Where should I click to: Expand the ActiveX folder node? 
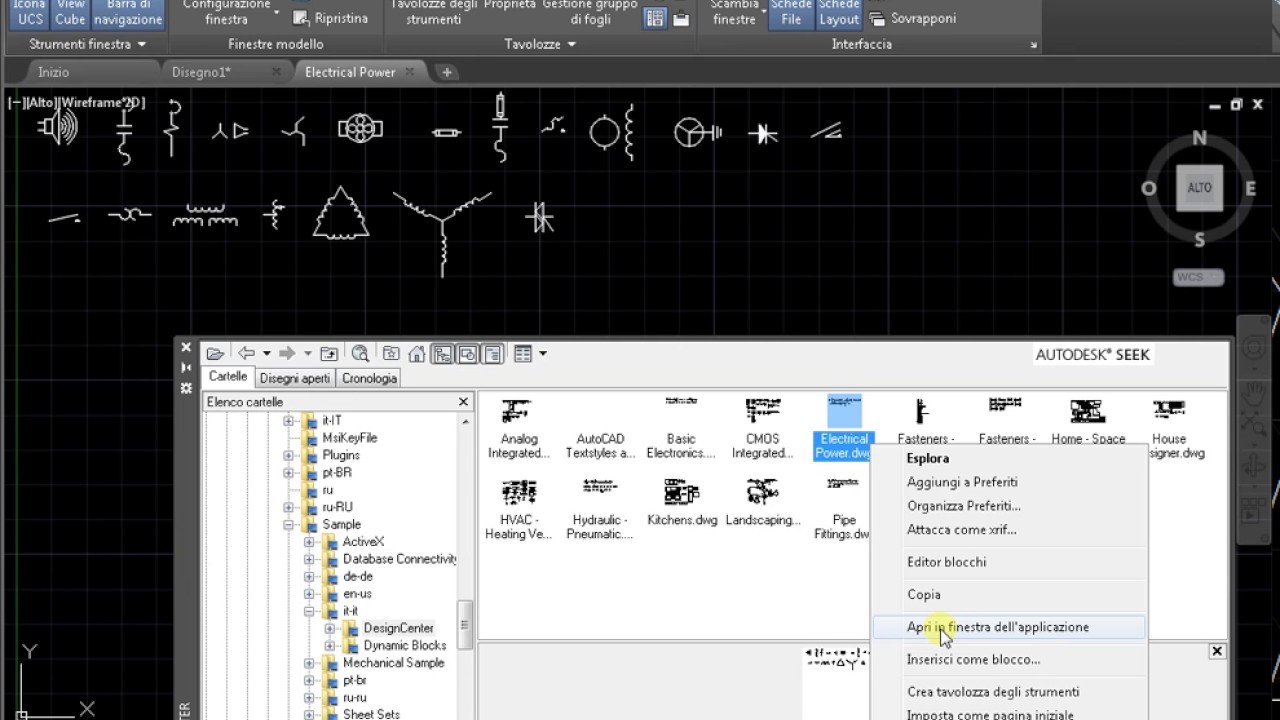click(309, 542)
